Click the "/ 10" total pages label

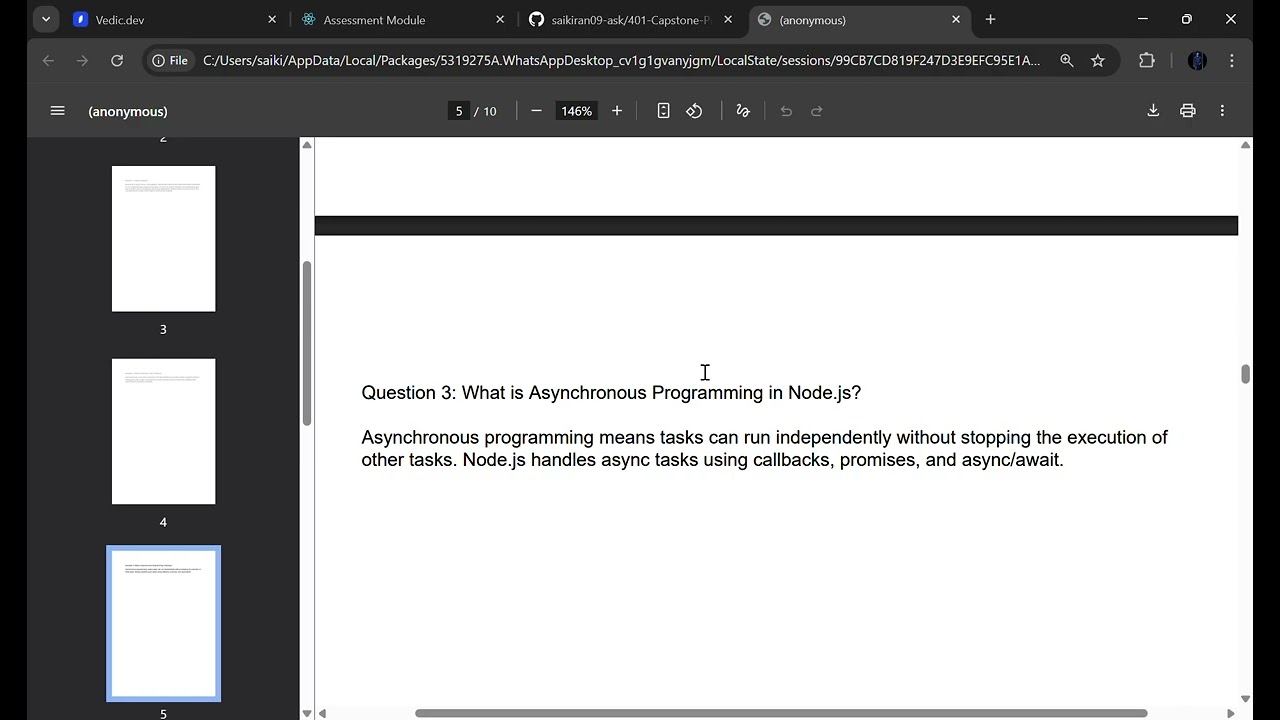(485, 111)
